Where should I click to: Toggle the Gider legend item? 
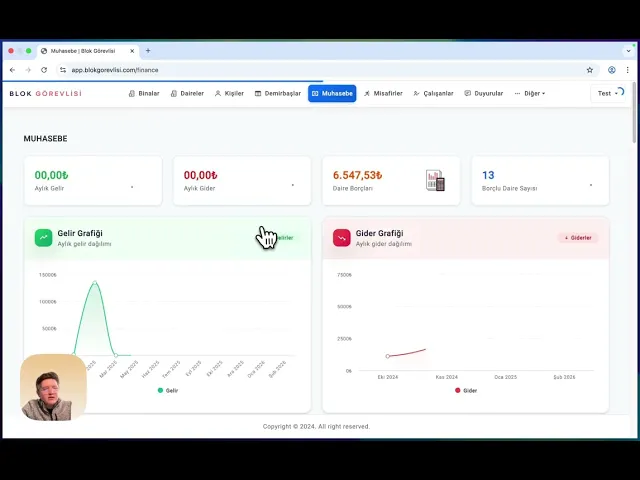(x=466, y=391)
